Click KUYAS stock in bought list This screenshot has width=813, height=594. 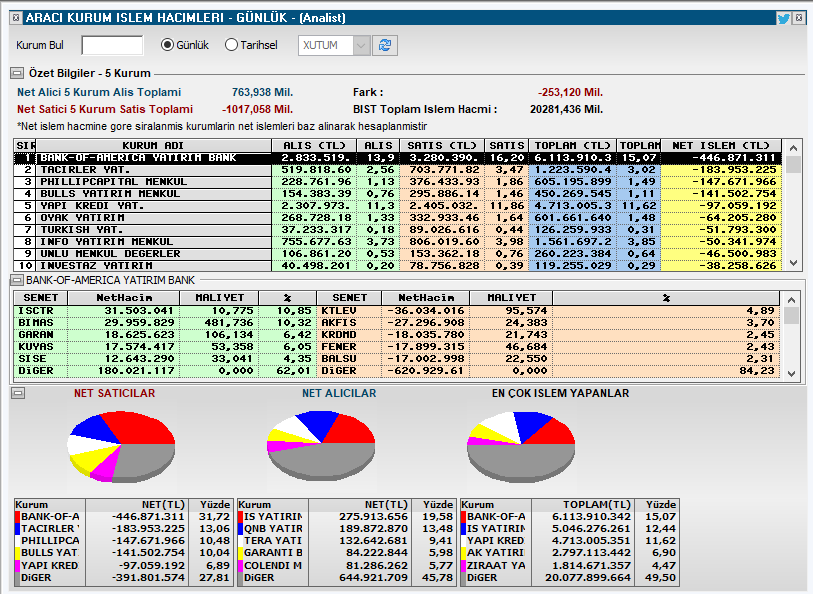(36, 346)
